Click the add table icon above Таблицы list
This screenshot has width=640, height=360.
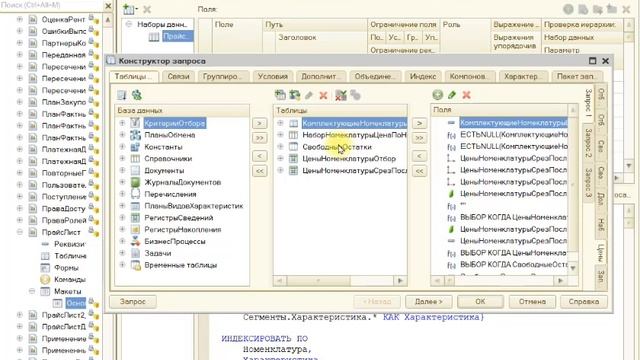[x=280, y=95]
